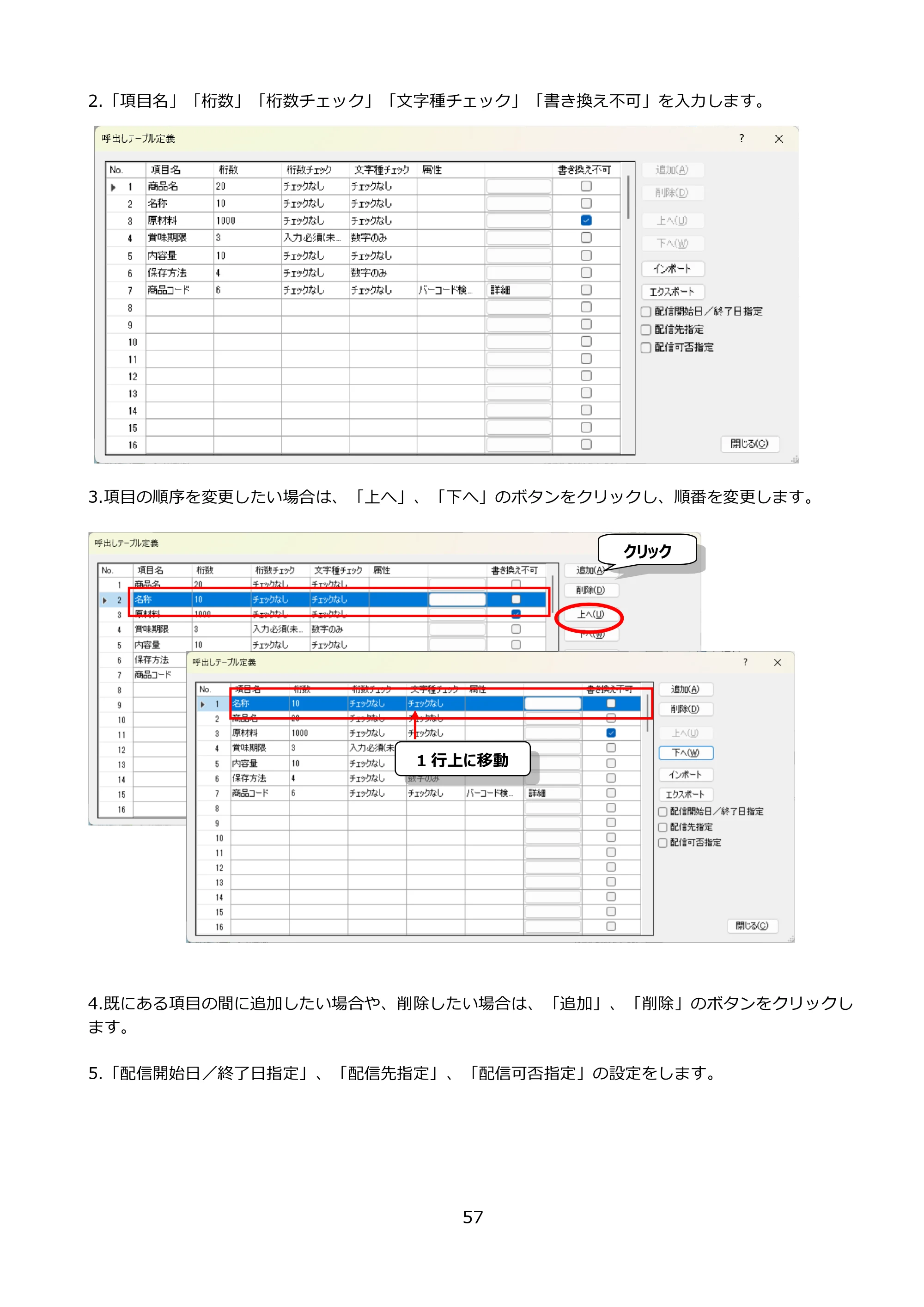
Task: Select 入力必須(未… cell of 賞味期限 in step 2 dialog
Action: tap(315, 238)
